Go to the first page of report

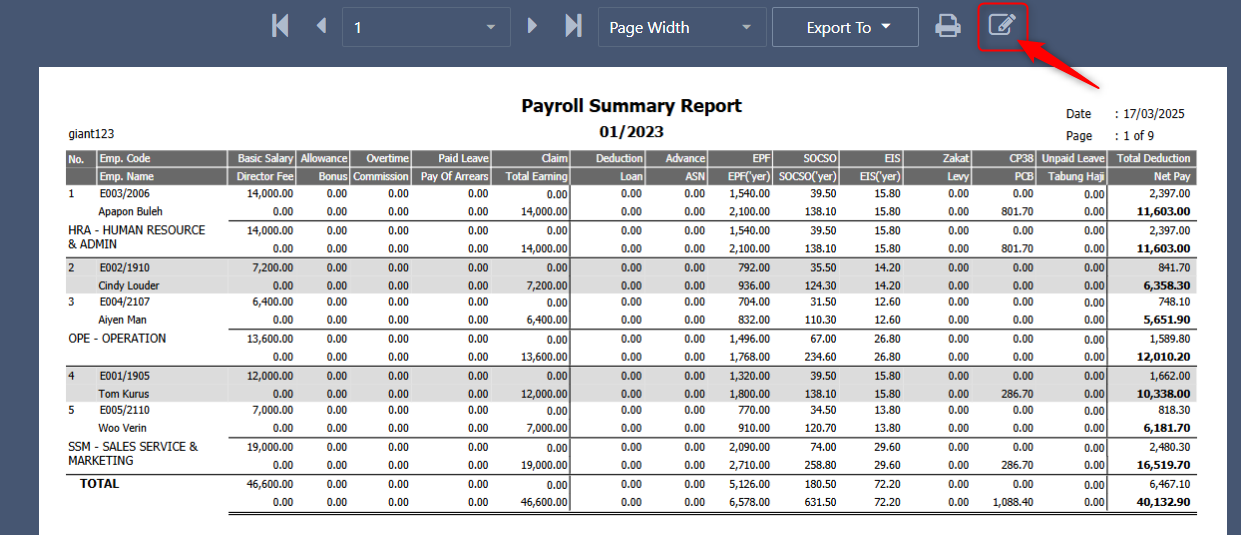pyautogui.click(x=281, y=27)
